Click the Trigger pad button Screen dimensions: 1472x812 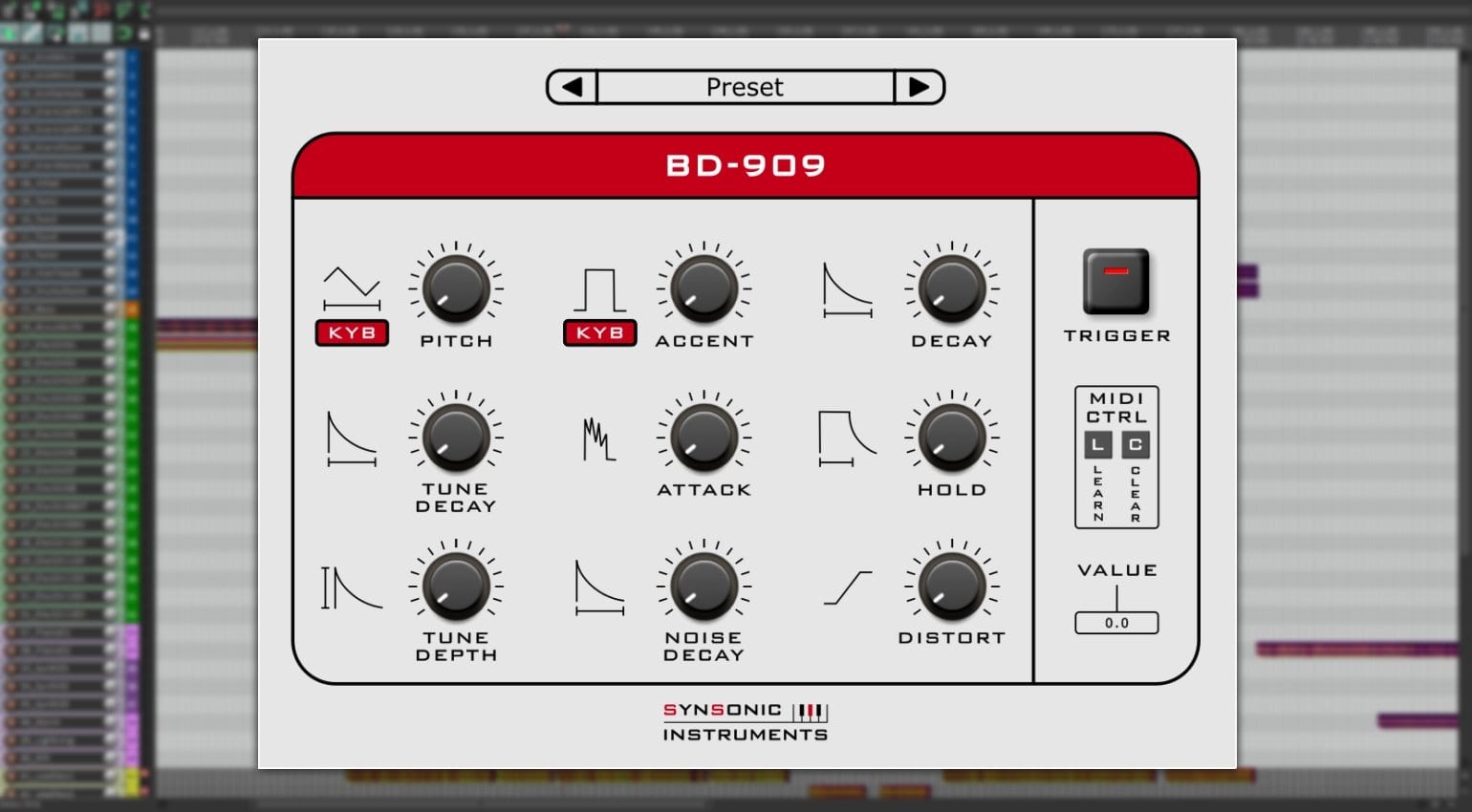[x=1115, y=282]
